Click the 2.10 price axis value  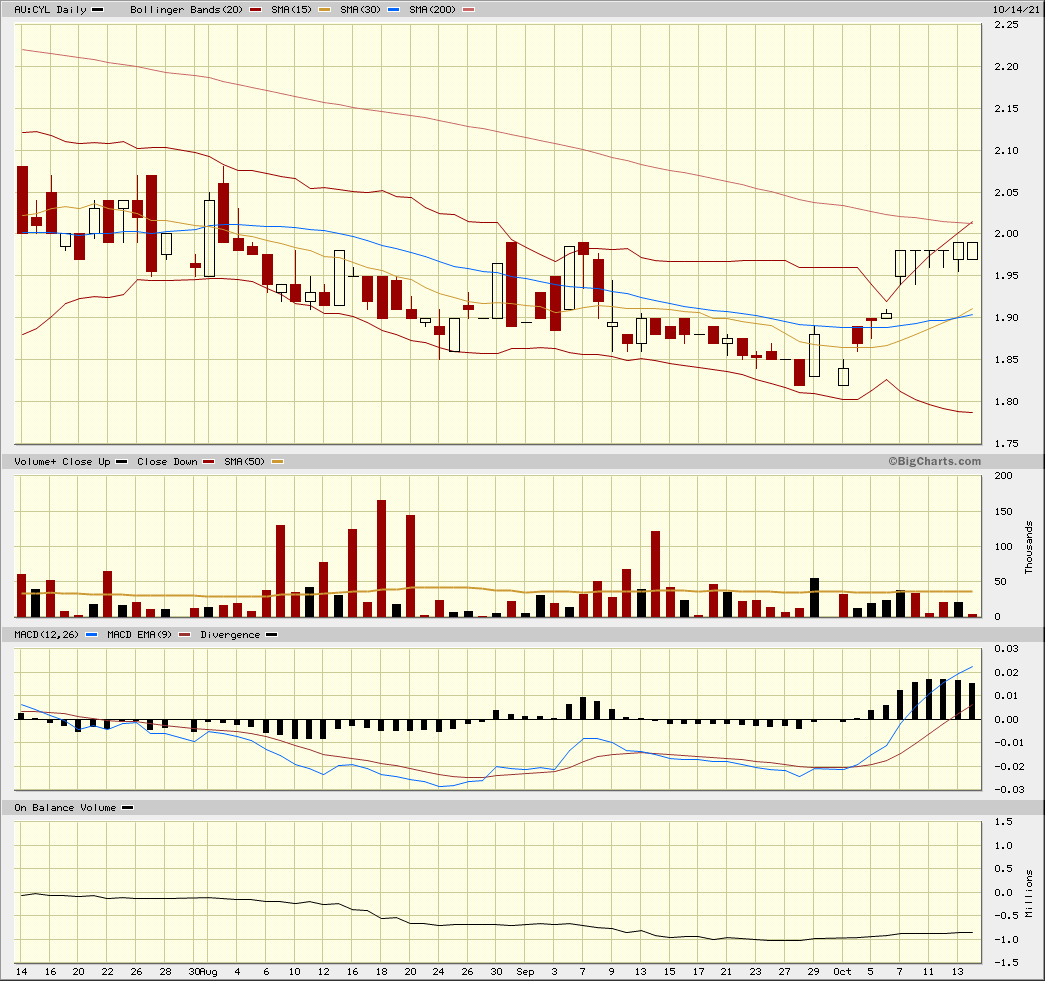pos(1006,151)
